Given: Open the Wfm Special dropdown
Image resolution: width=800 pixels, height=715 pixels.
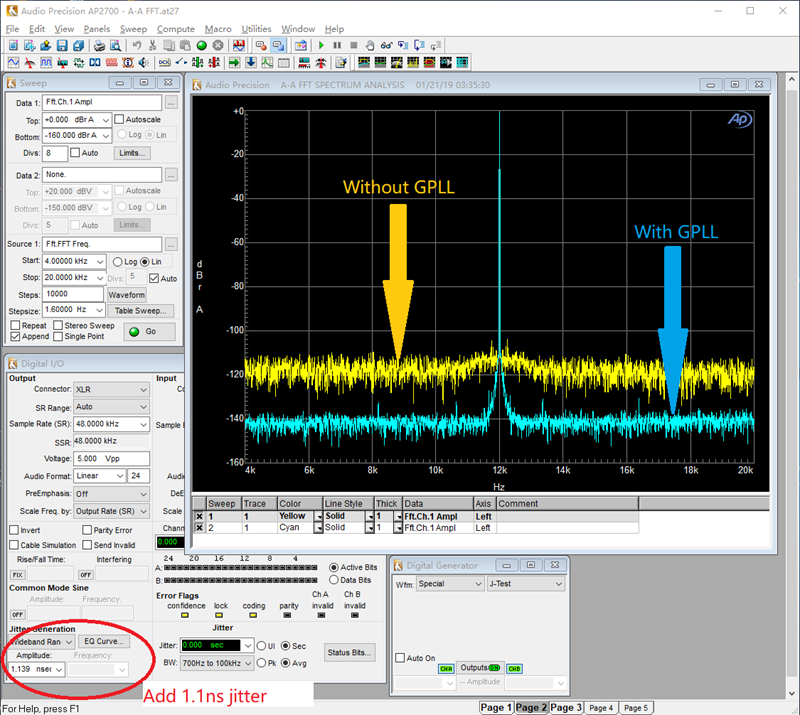Looking at the screenshot, I should 478,583.
